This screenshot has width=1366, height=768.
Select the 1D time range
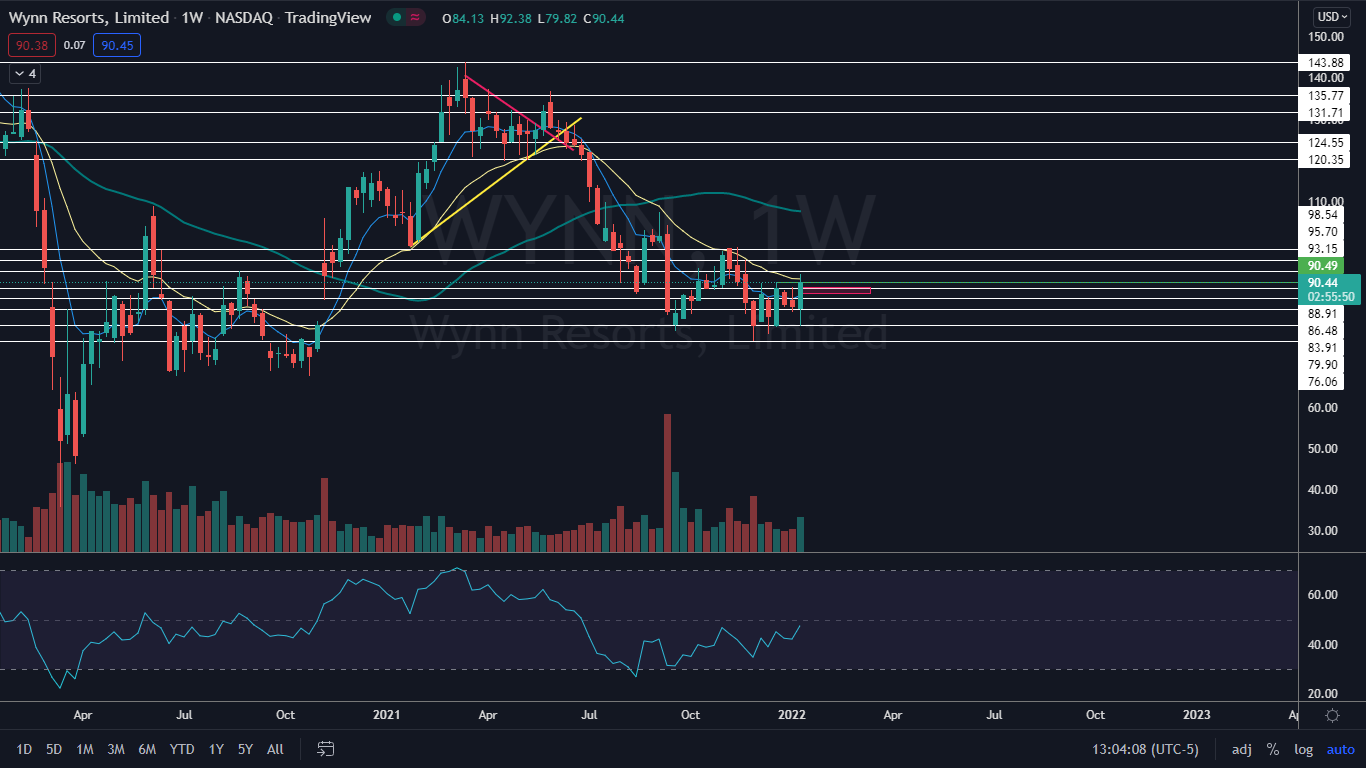[x=24, y=749]
